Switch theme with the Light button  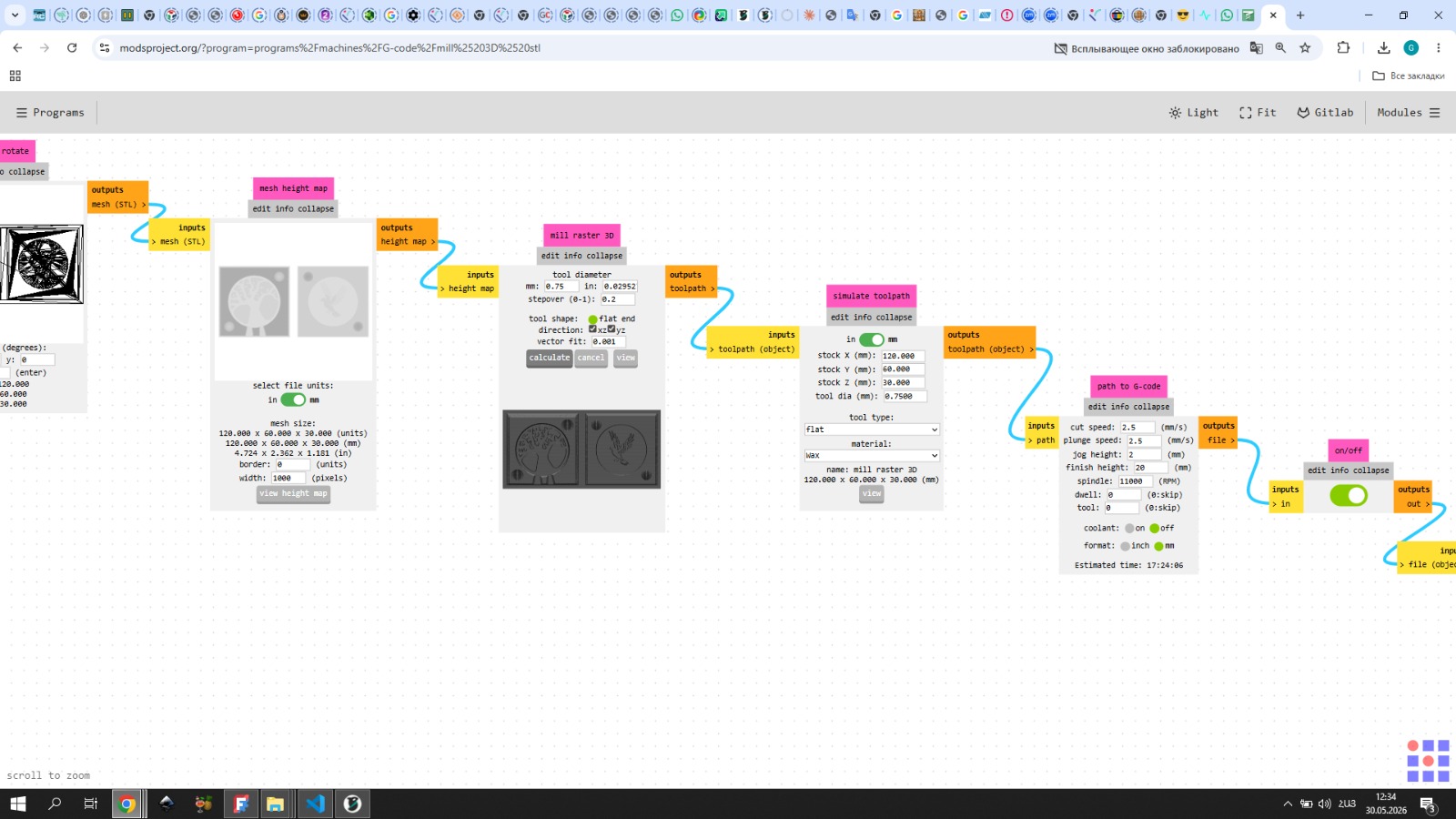1193,113
